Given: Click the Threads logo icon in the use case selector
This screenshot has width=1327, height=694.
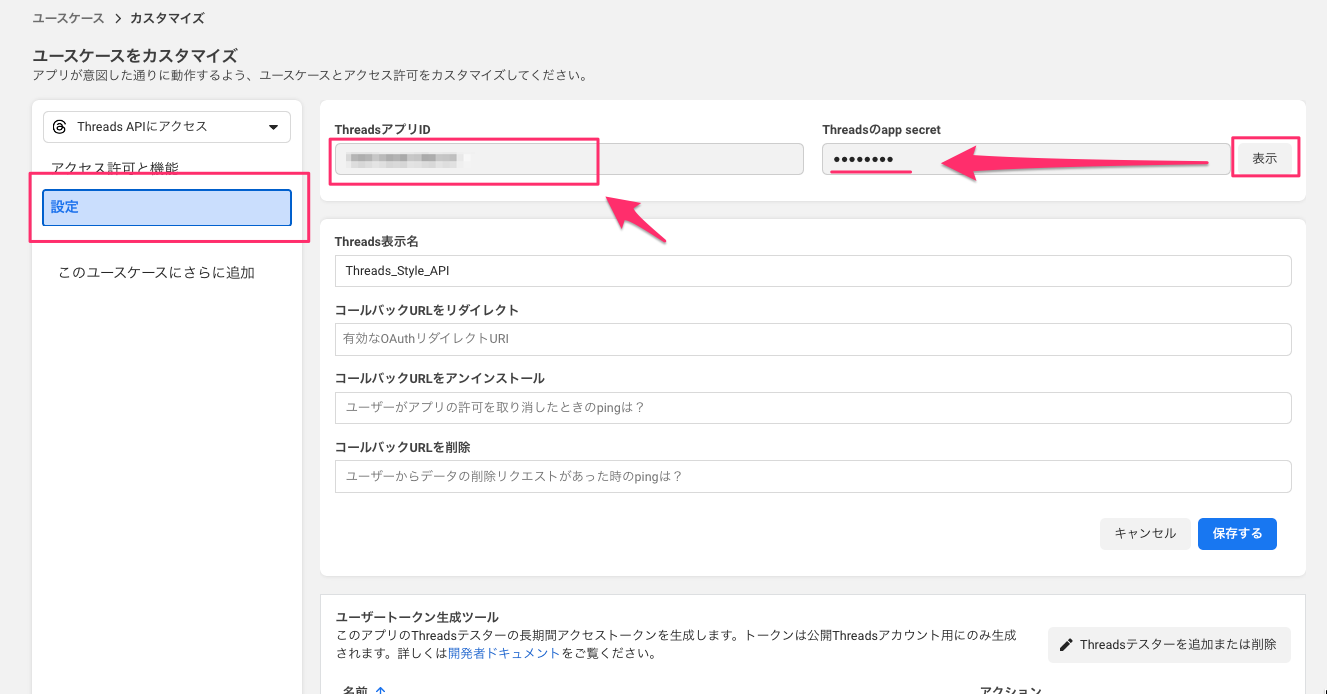Looking at the screenshot, I should [60, 127].
